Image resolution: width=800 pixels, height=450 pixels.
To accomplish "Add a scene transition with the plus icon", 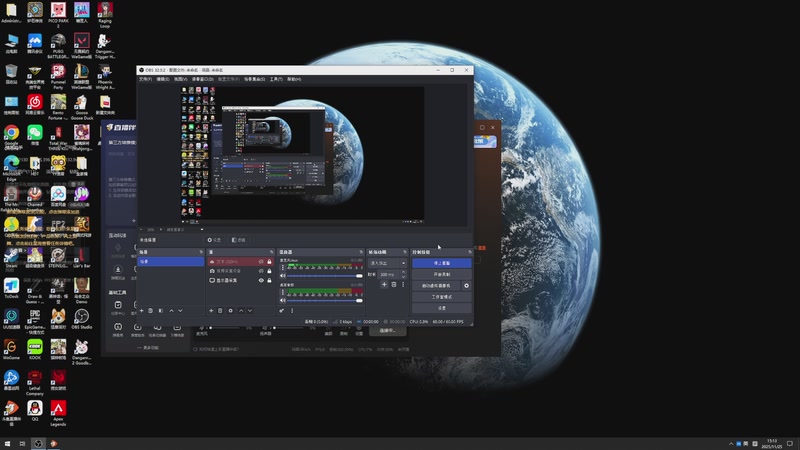I will (x=384, y=285).
